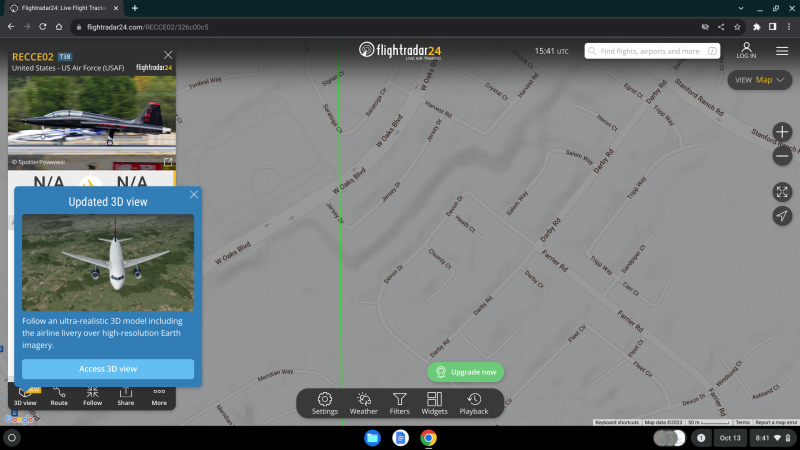Close the Updated 3D view popup

pos(194,194)
